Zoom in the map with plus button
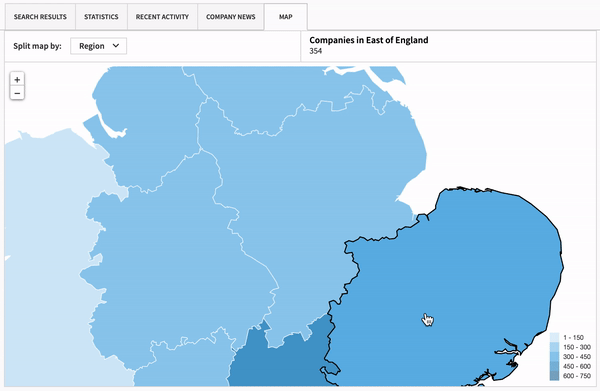This screenshot has height=391, width=600. tap(17, 80)
